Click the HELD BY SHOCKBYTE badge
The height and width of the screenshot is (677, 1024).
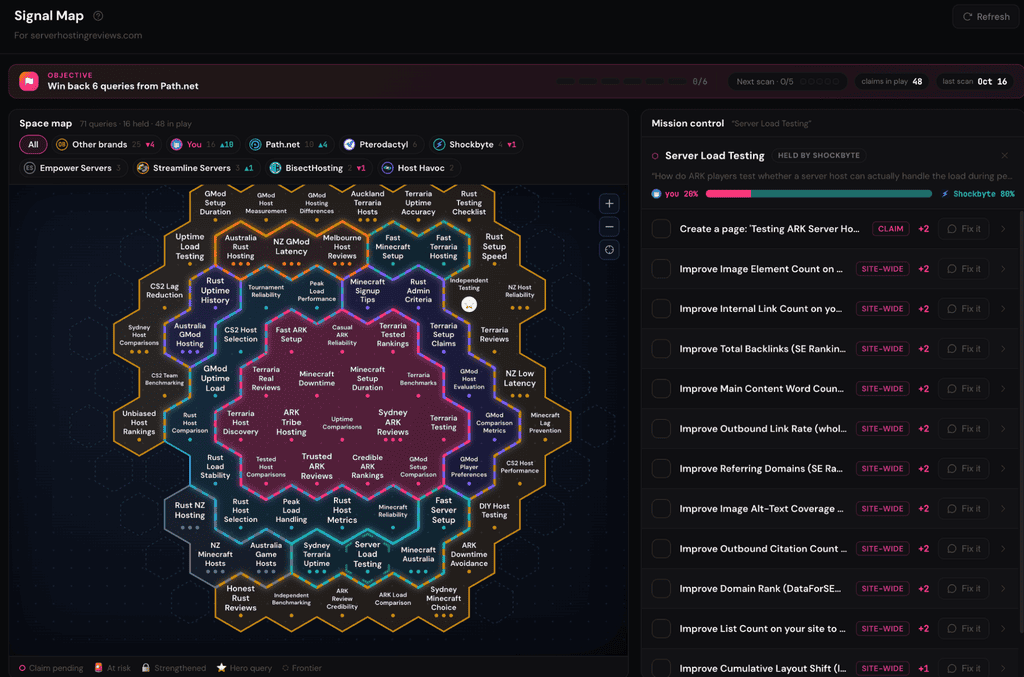tap(818, 155)
